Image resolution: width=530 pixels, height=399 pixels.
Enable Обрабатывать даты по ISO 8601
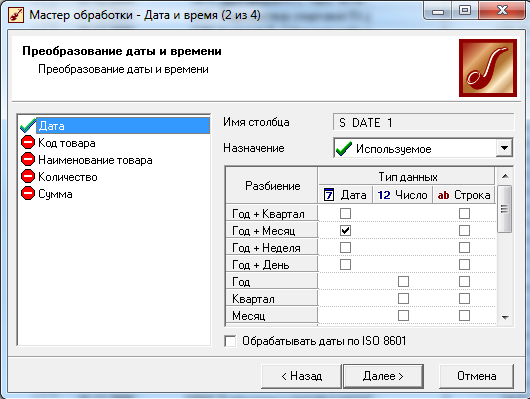tap(230, 341)
